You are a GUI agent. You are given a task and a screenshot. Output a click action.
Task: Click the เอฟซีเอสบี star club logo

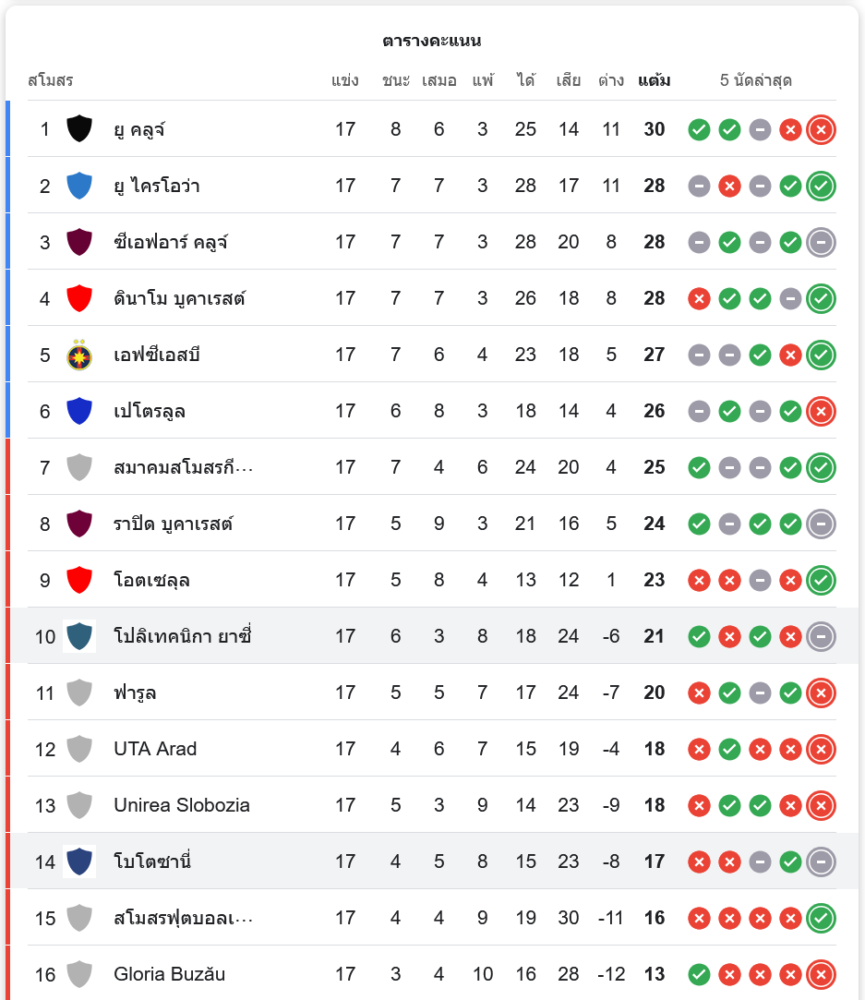[x=79, y=355]
